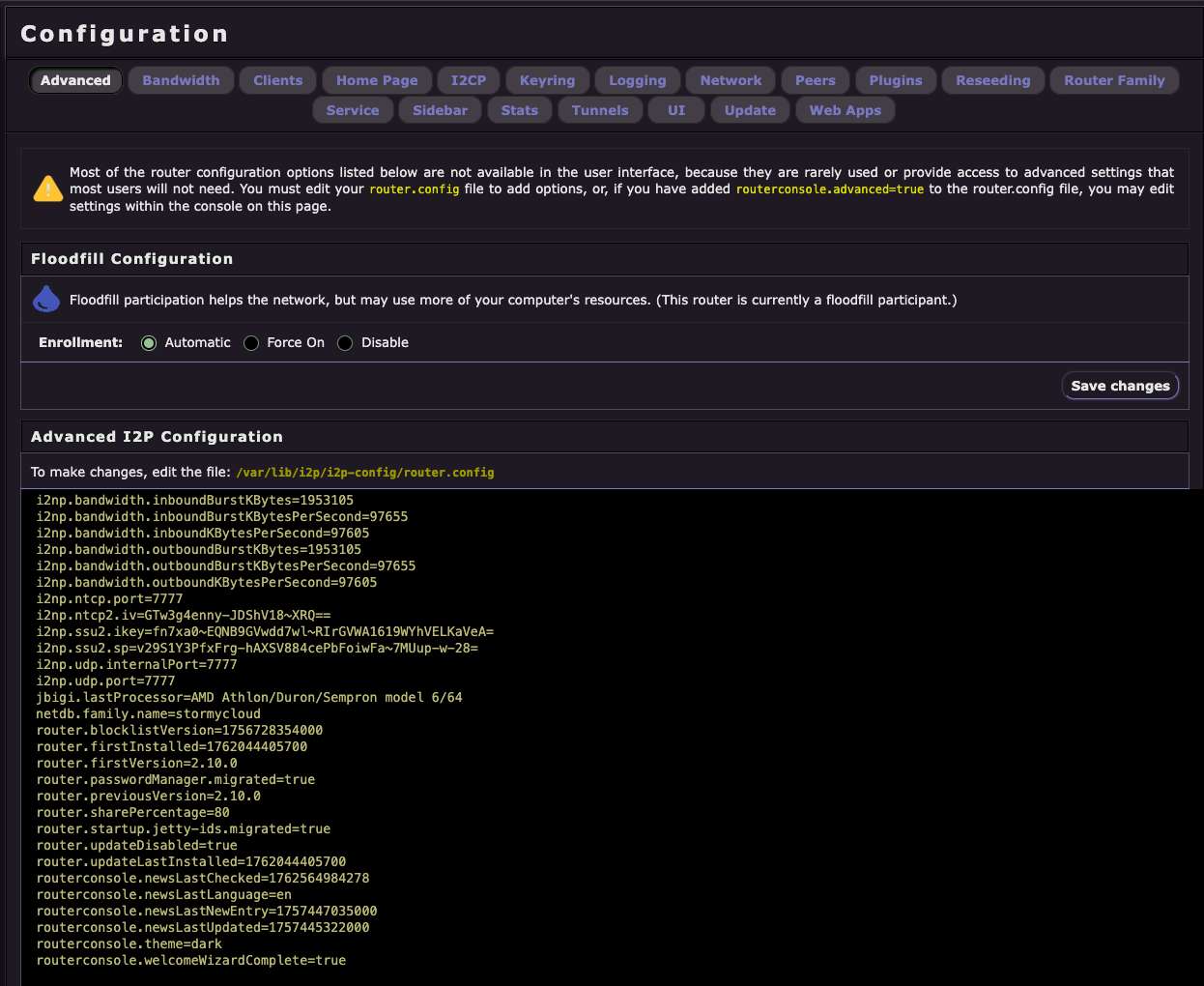Switch to the Bandwidth tab

pos(181,80)
